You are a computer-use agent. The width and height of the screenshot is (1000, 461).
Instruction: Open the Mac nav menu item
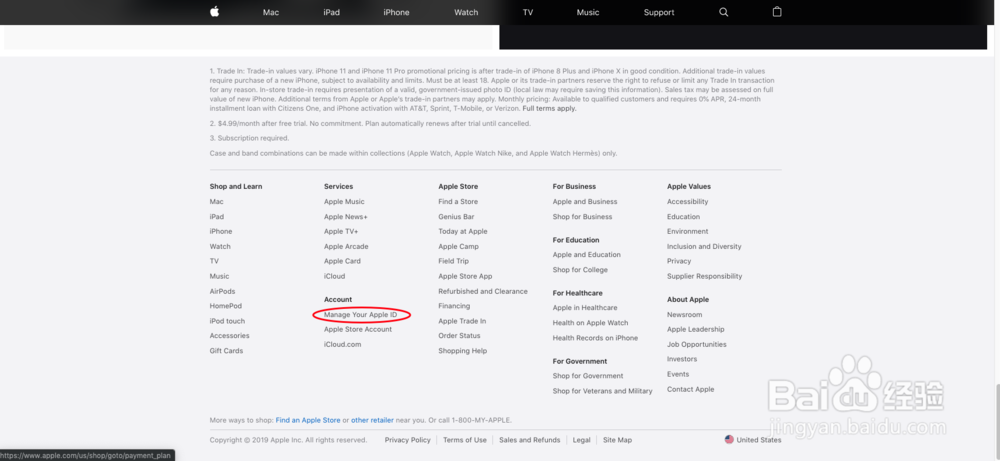click(x=271, y=13)
